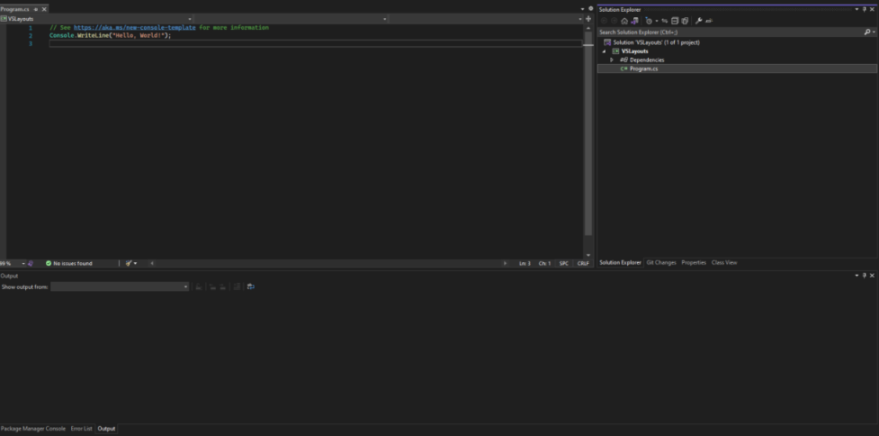
Task: Open Properties via the wrench icon
Action: point(698,21)
